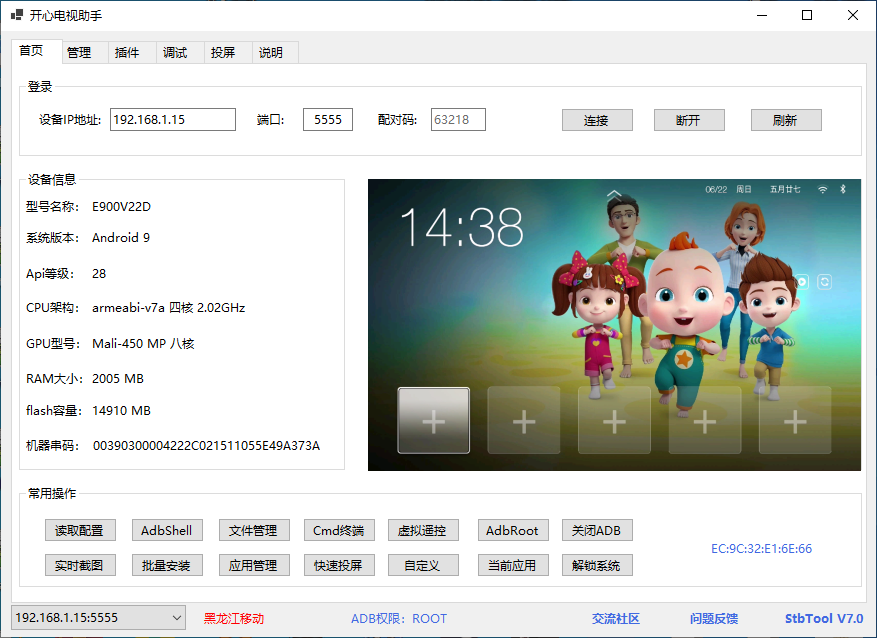
Task: Click the 自定义 button
Action: coord(423,565)
